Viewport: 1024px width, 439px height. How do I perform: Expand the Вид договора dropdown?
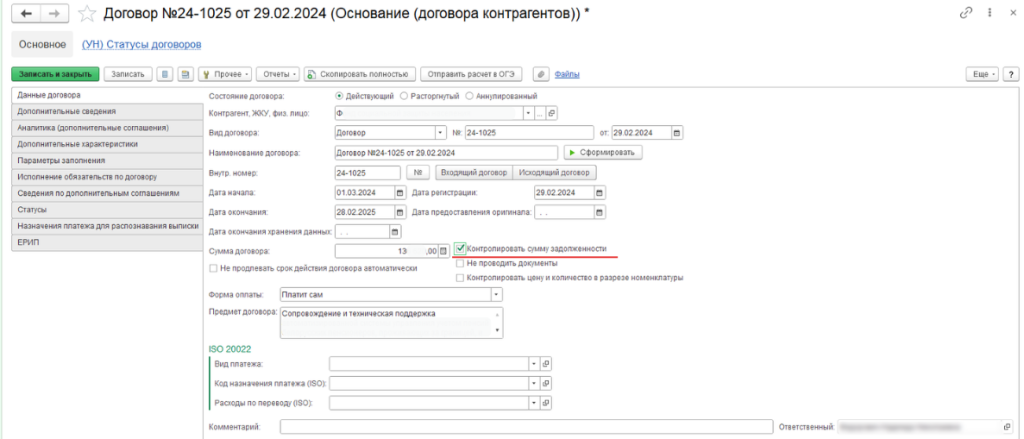441,133
